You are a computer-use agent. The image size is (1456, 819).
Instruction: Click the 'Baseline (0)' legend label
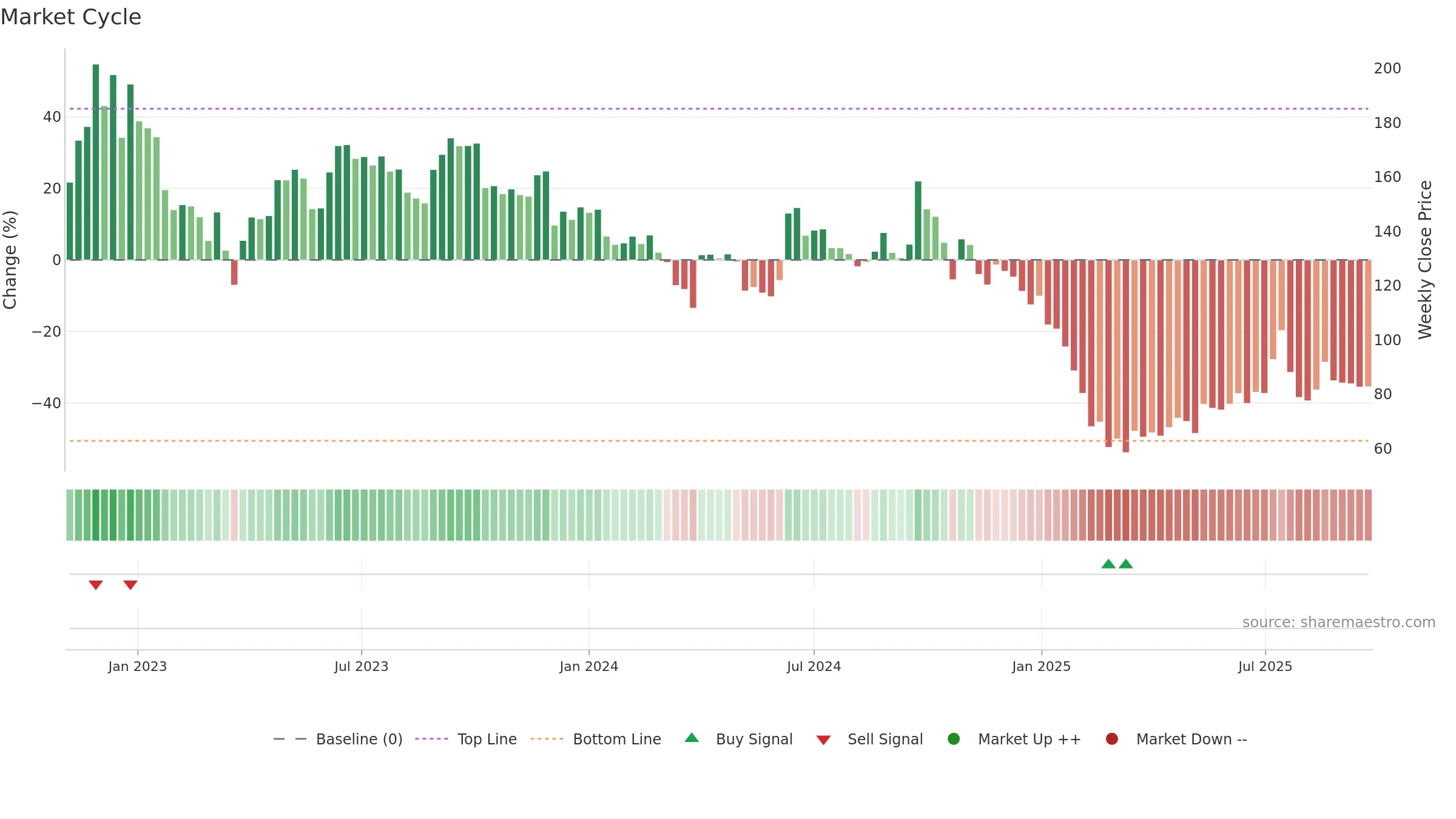point(359,740)
